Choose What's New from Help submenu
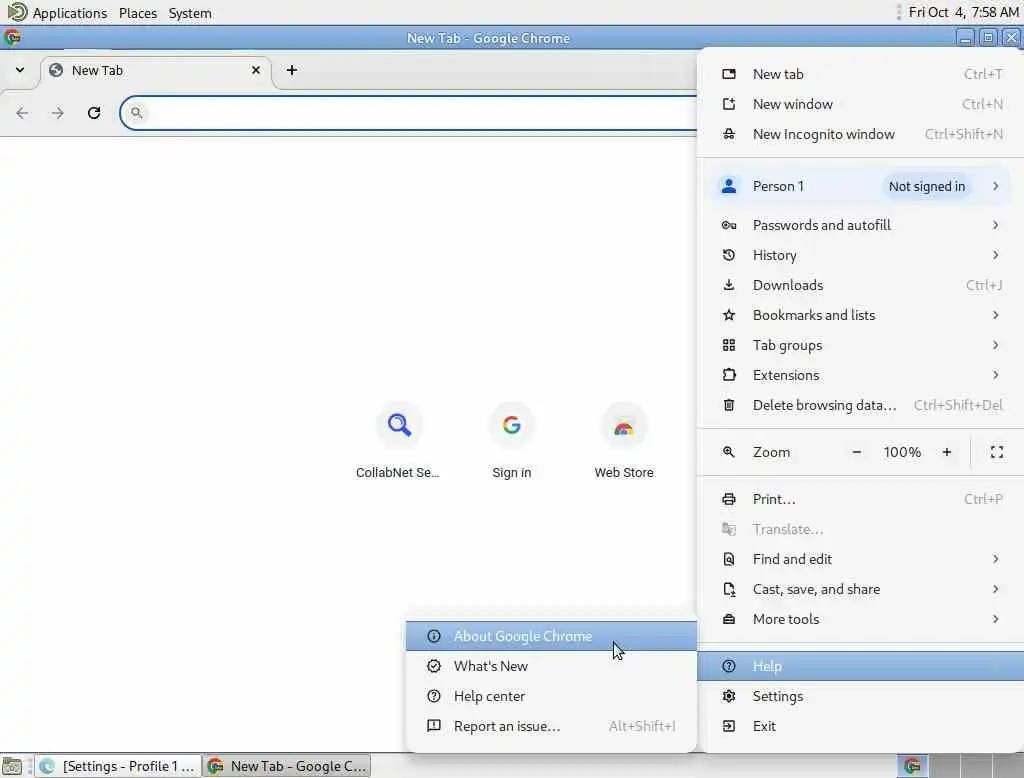1024x778 pixels. (x=551, y=666)
